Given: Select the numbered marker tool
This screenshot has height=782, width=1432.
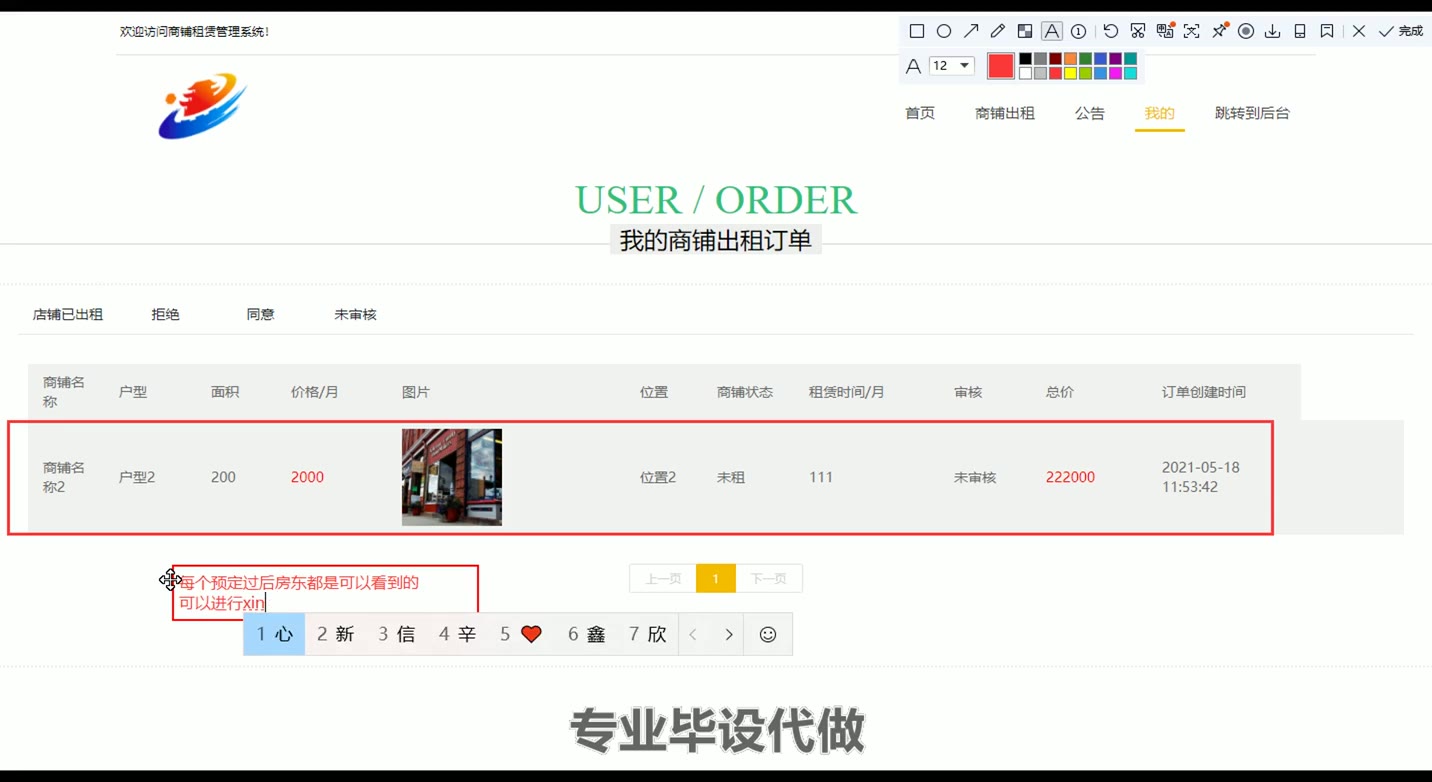Looking at the screenshot, I should (1078, 31).
